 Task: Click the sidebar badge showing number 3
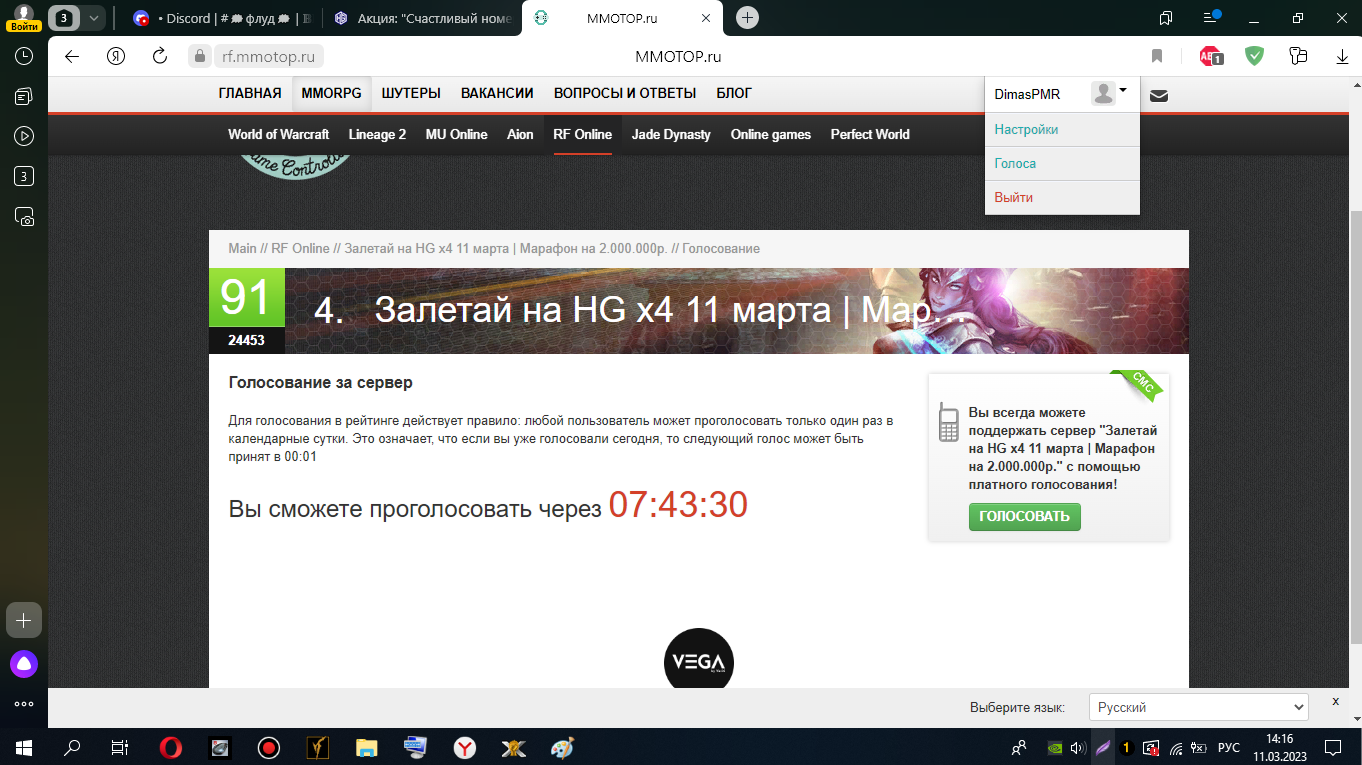click(24, 176)
